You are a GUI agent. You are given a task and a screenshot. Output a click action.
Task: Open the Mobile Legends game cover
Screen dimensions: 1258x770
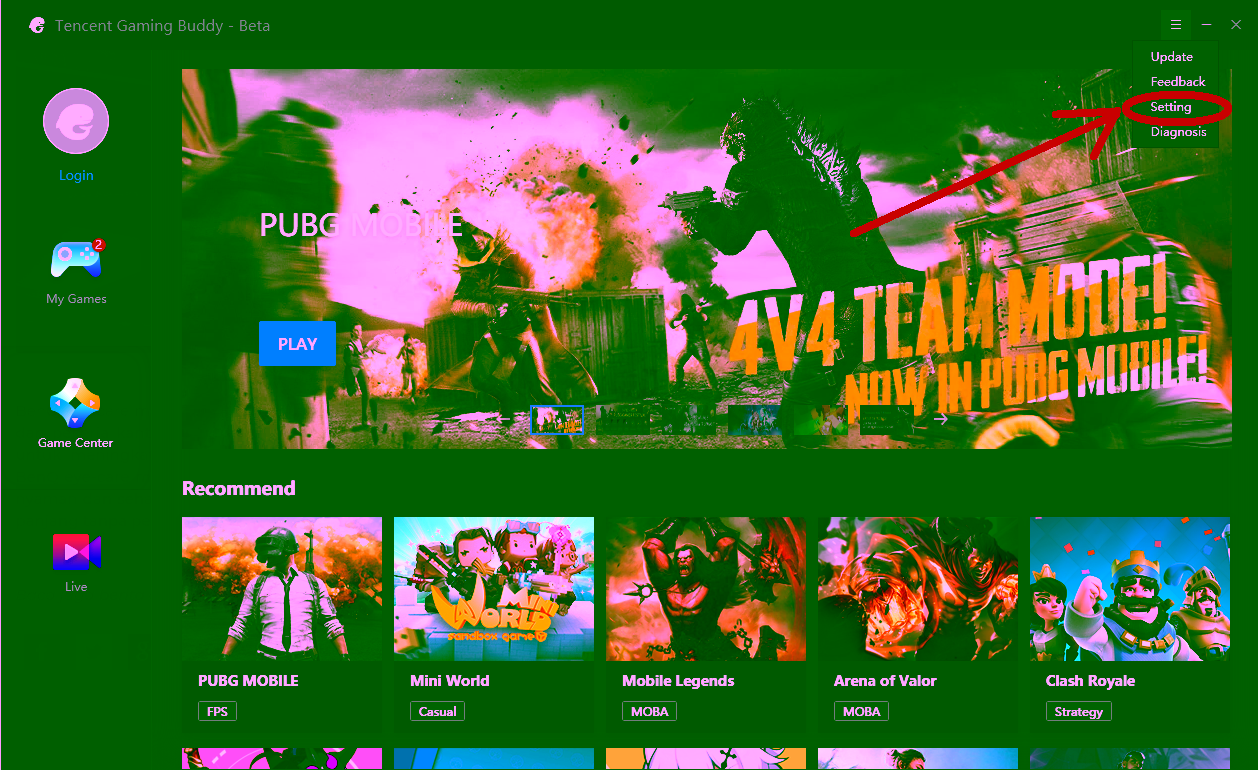pos(706,589)
